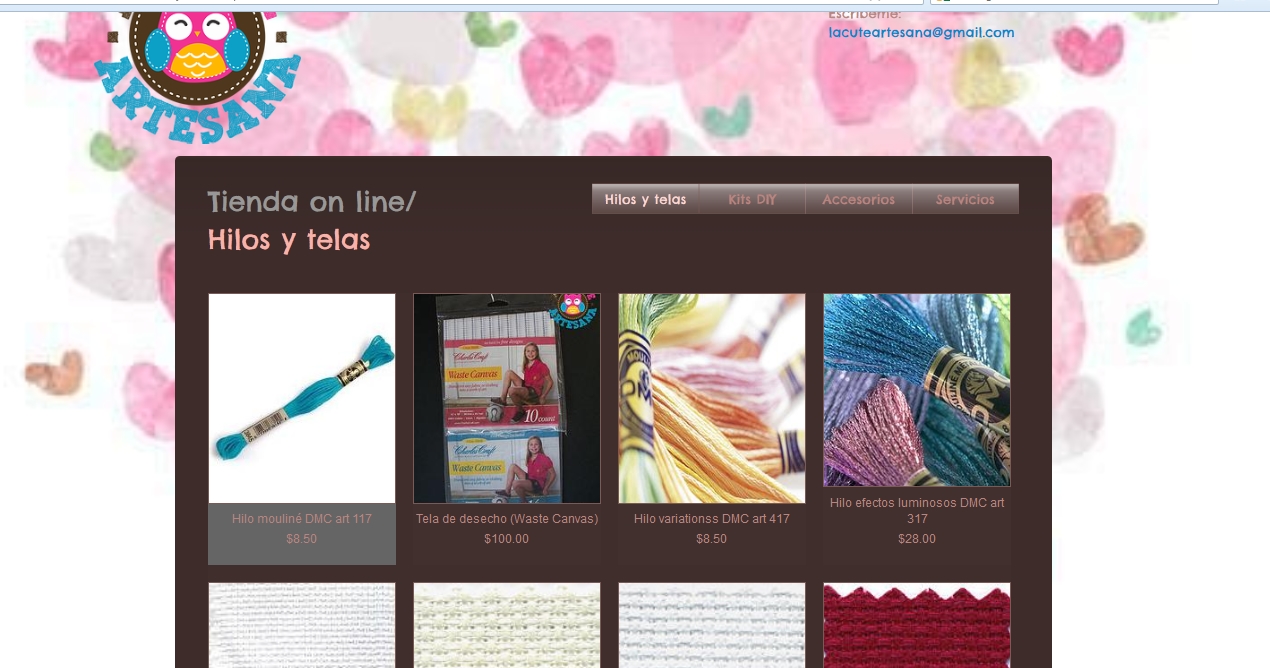The width and height of the screenshot is (1270, 668).
Task: Click the Tela de desecho (Waste Canvas) title
Action: click(x=507, y=519)
